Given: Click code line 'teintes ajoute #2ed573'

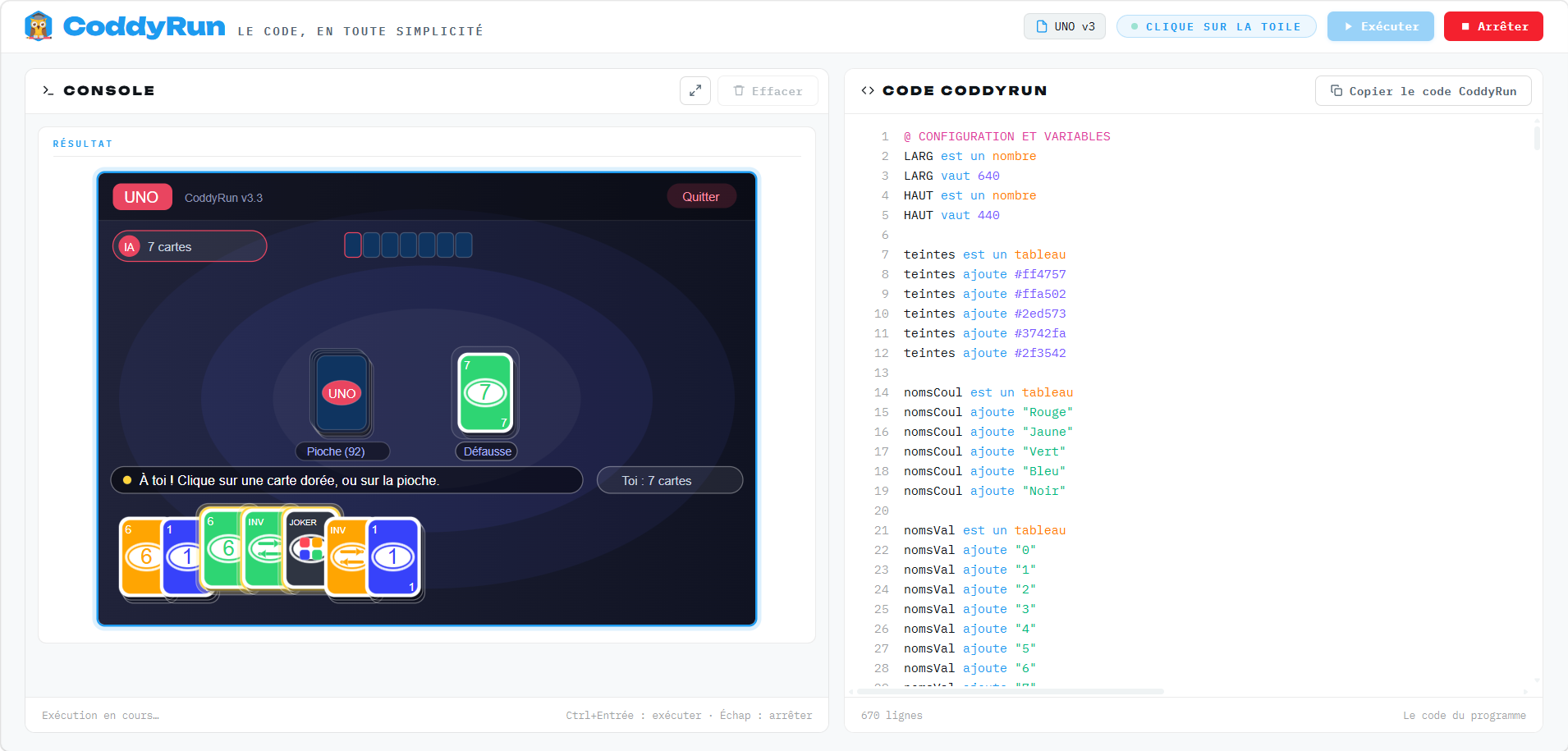Looking at the screenshot, I should click(984, 314).
